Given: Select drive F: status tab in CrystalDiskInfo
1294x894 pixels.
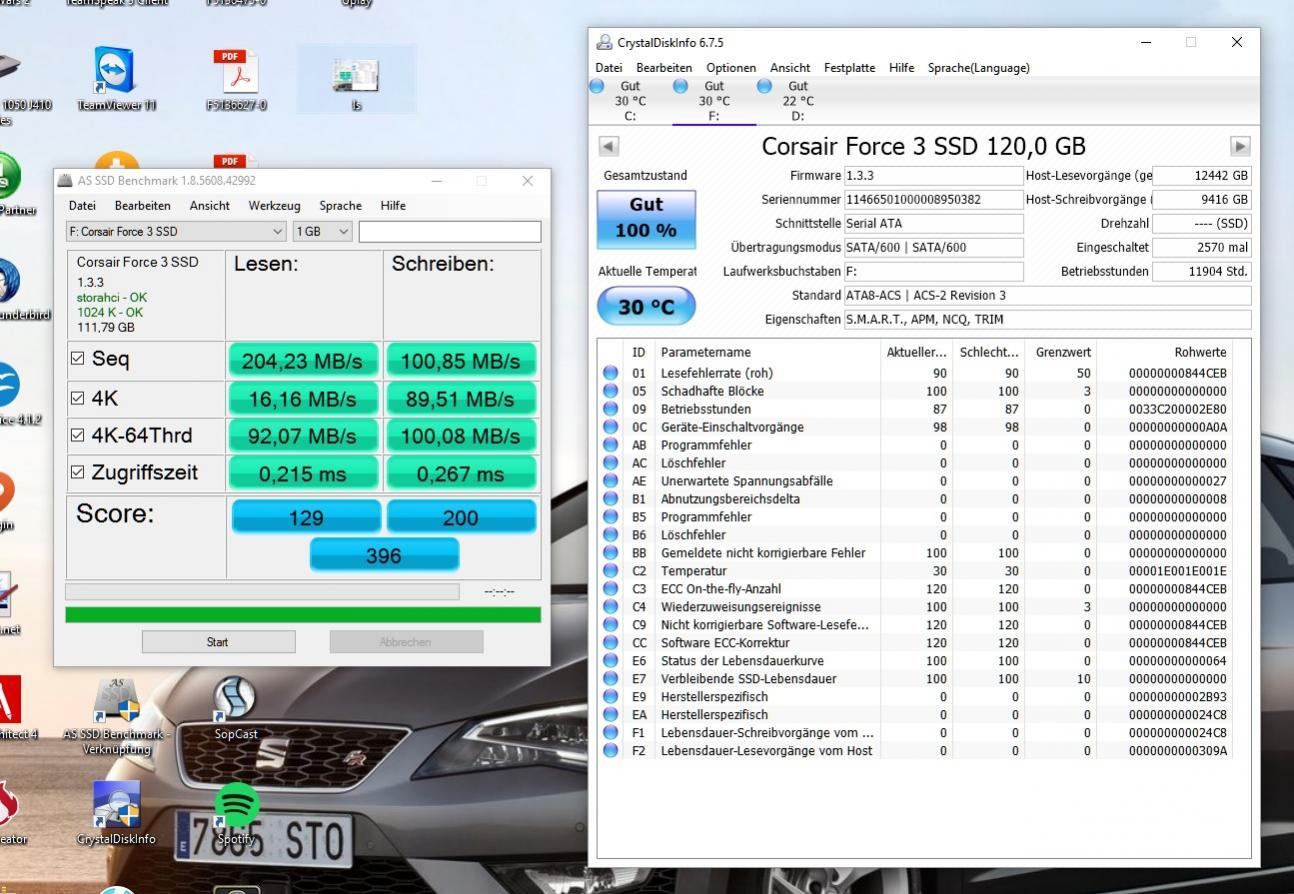Looking at the screenshot, I should (714, 101).
